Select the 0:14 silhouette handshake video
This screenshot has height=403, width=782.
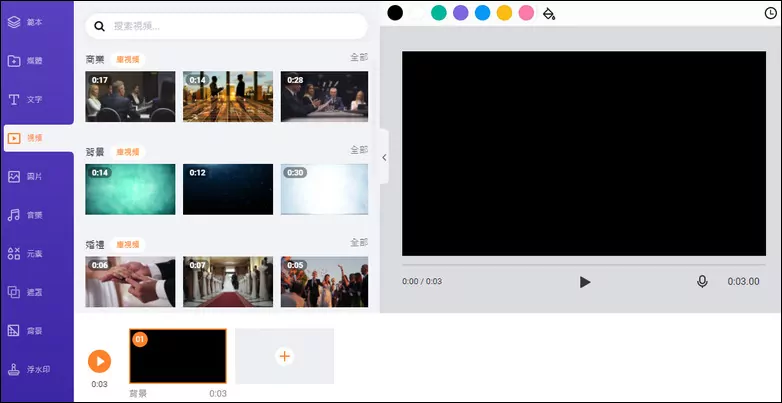(228, 96)
